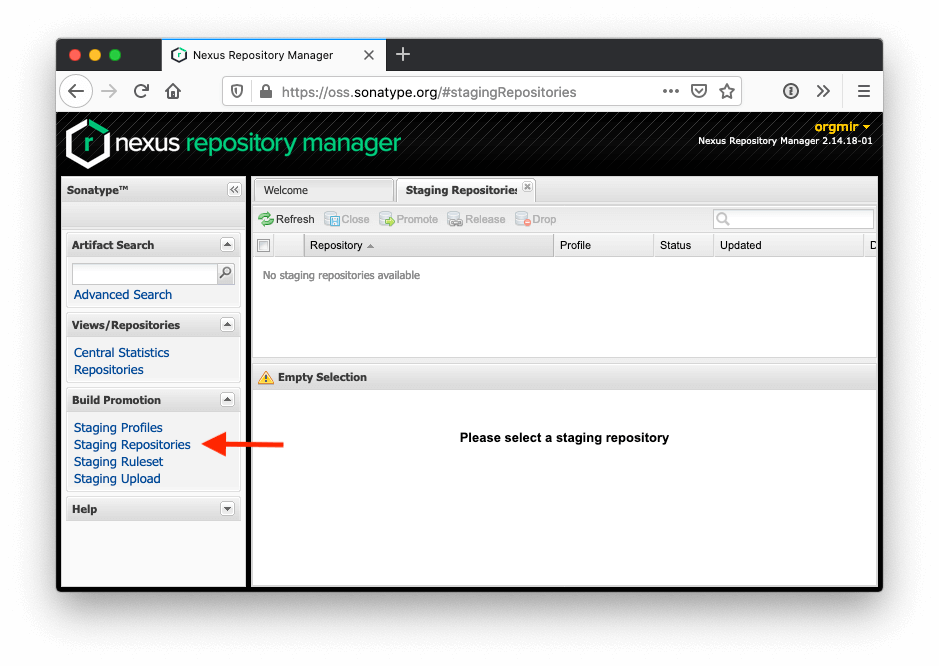939x666 pixels.
Task: Close the staging repository via toolbar
Action: [x=347, y=218]
